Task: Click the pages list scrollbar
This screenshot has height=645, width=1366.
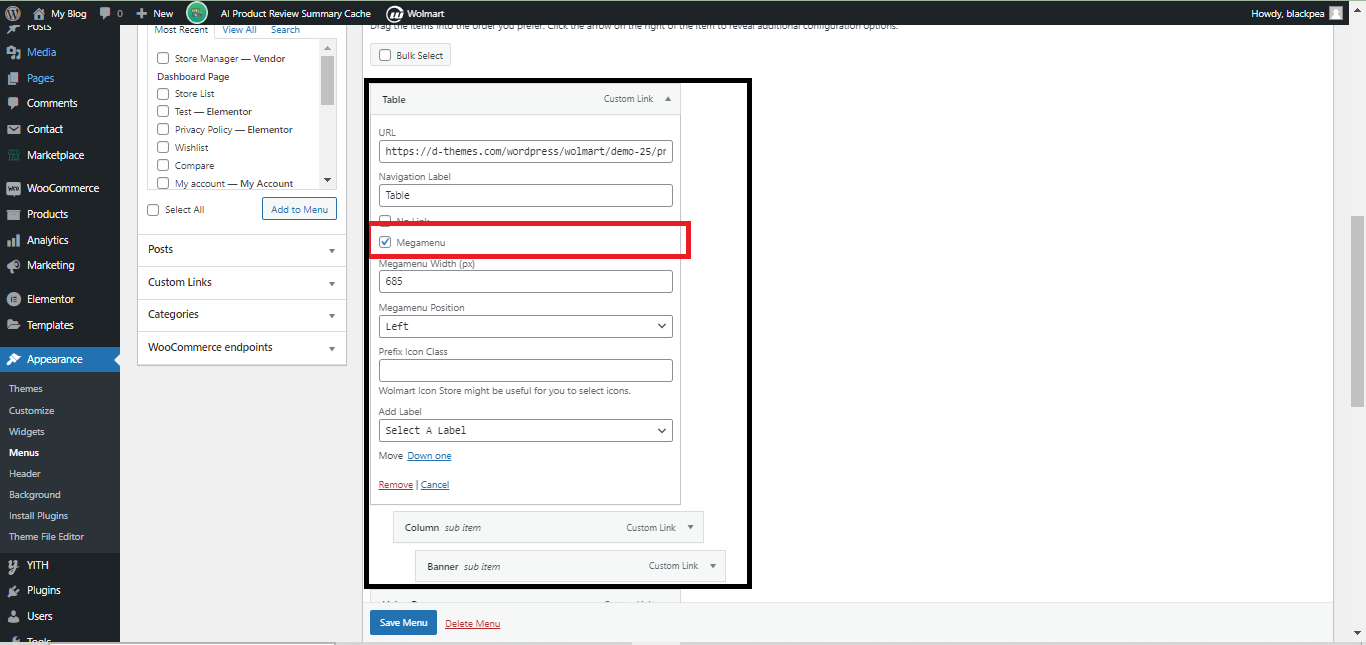Action: click(327, 80)
